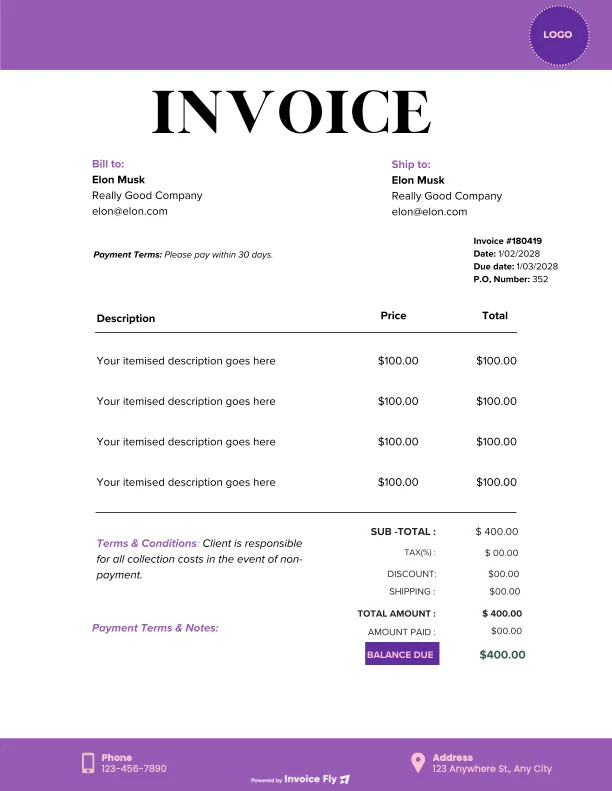Click the ship-to email elon@elon.com
Screen dimensions: 612x791
[429, 212]
